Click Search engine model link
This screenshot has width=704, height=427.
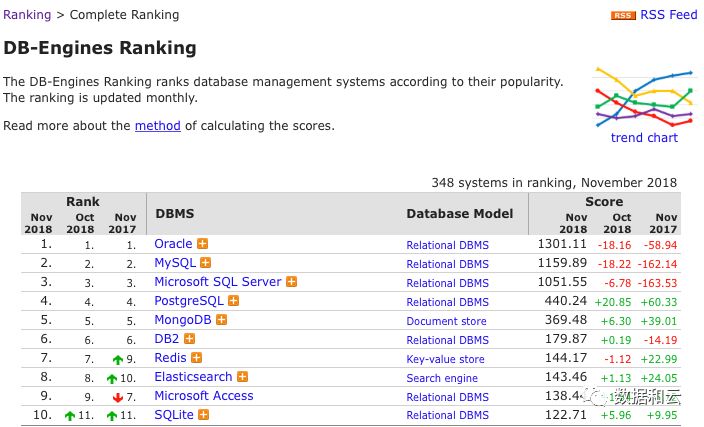tap(442, 378)
